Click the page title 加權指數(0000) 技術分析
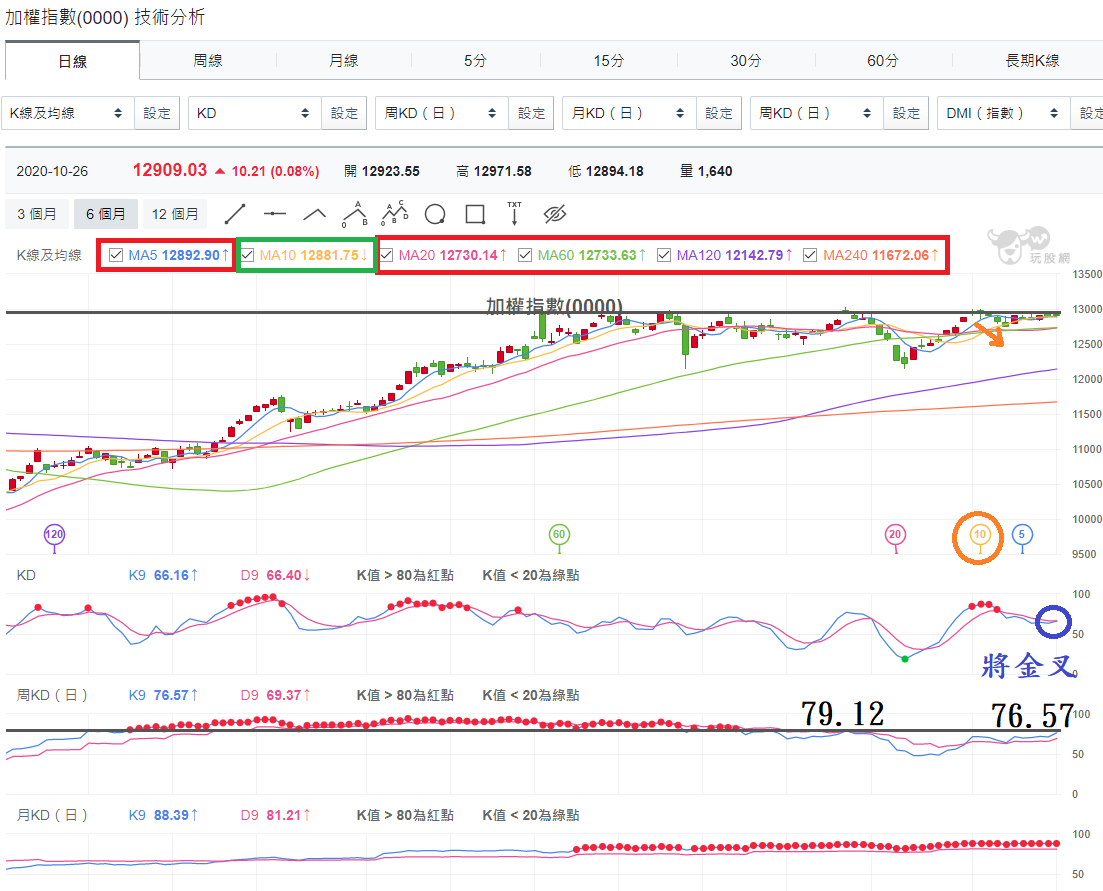The image size is (1103, 891). click(105, 17)
